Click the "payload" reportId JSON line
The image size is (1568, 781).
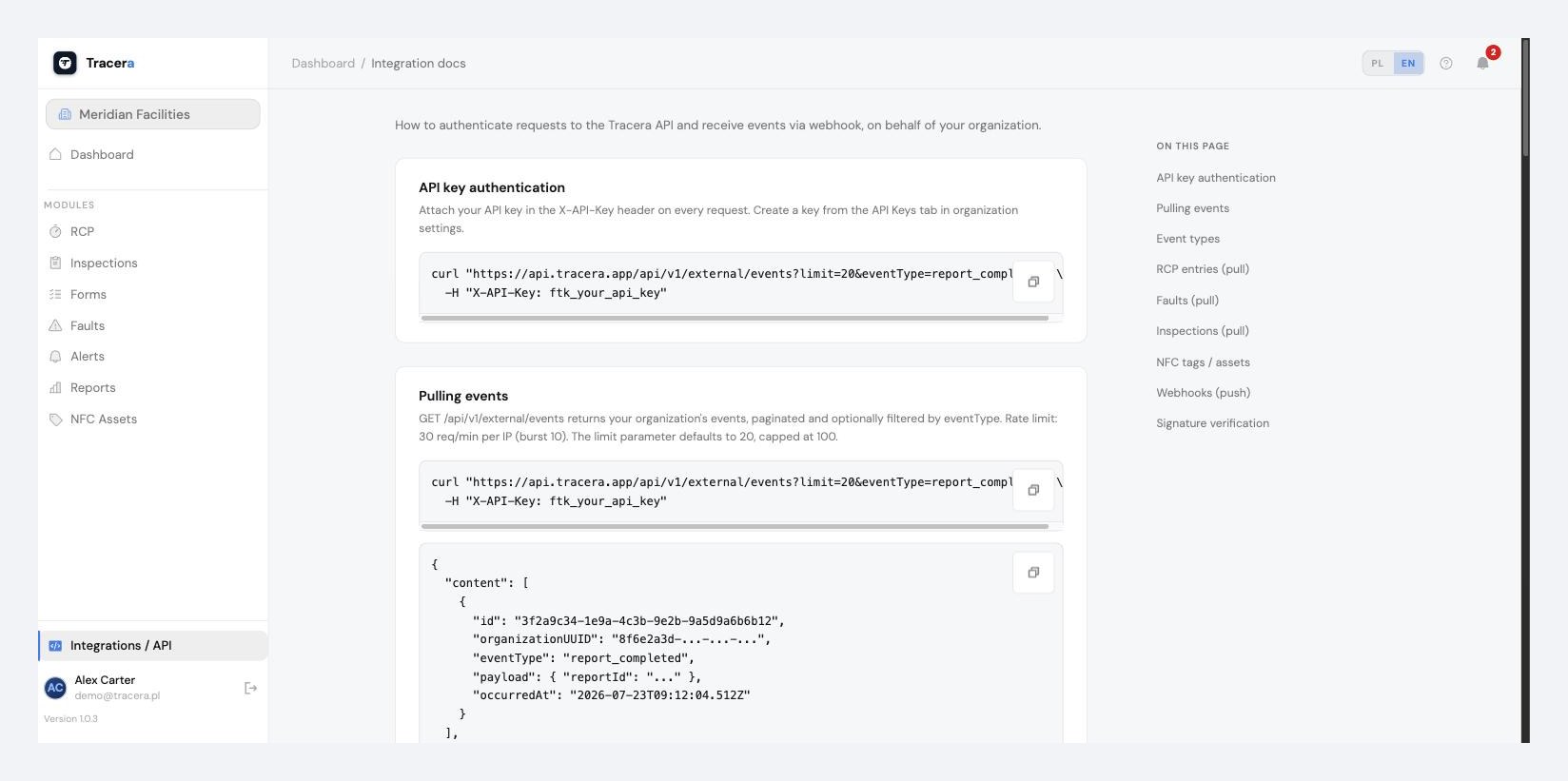click(x=587, y=677)
